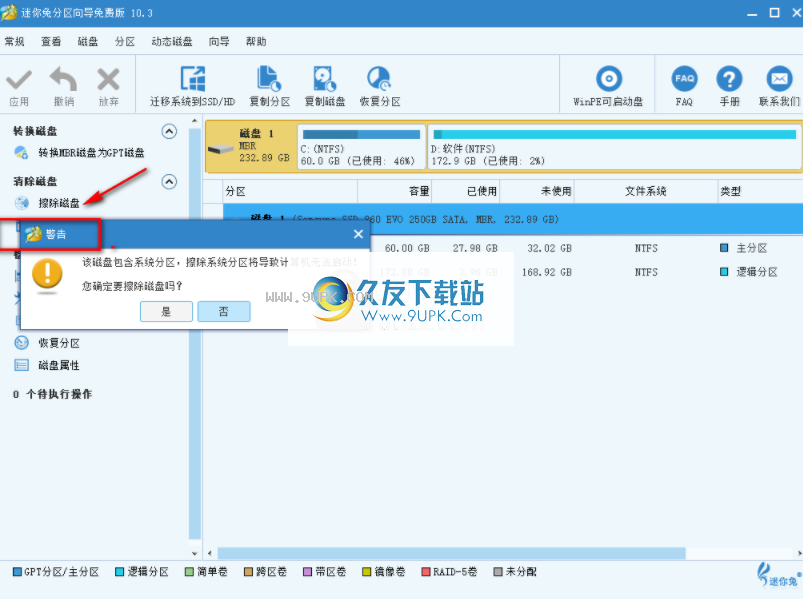Click the 简单卷 legend swatch
Viewport: 803px width, 599px height.
coord(189,572)
